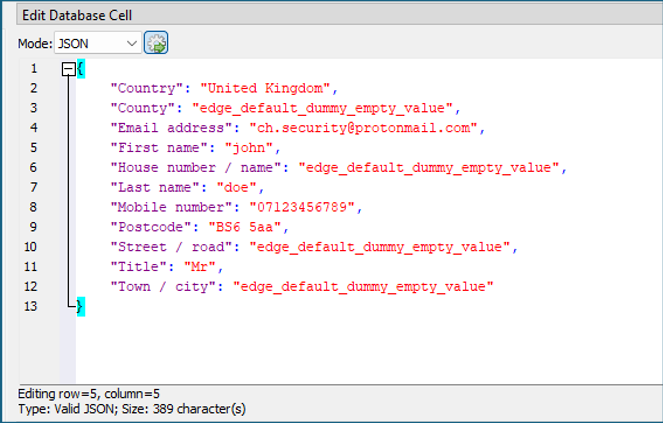The image size is (663, 423).
Task: Click the ch.security@protonmail.com value
Action: click(x=364, y=128)
